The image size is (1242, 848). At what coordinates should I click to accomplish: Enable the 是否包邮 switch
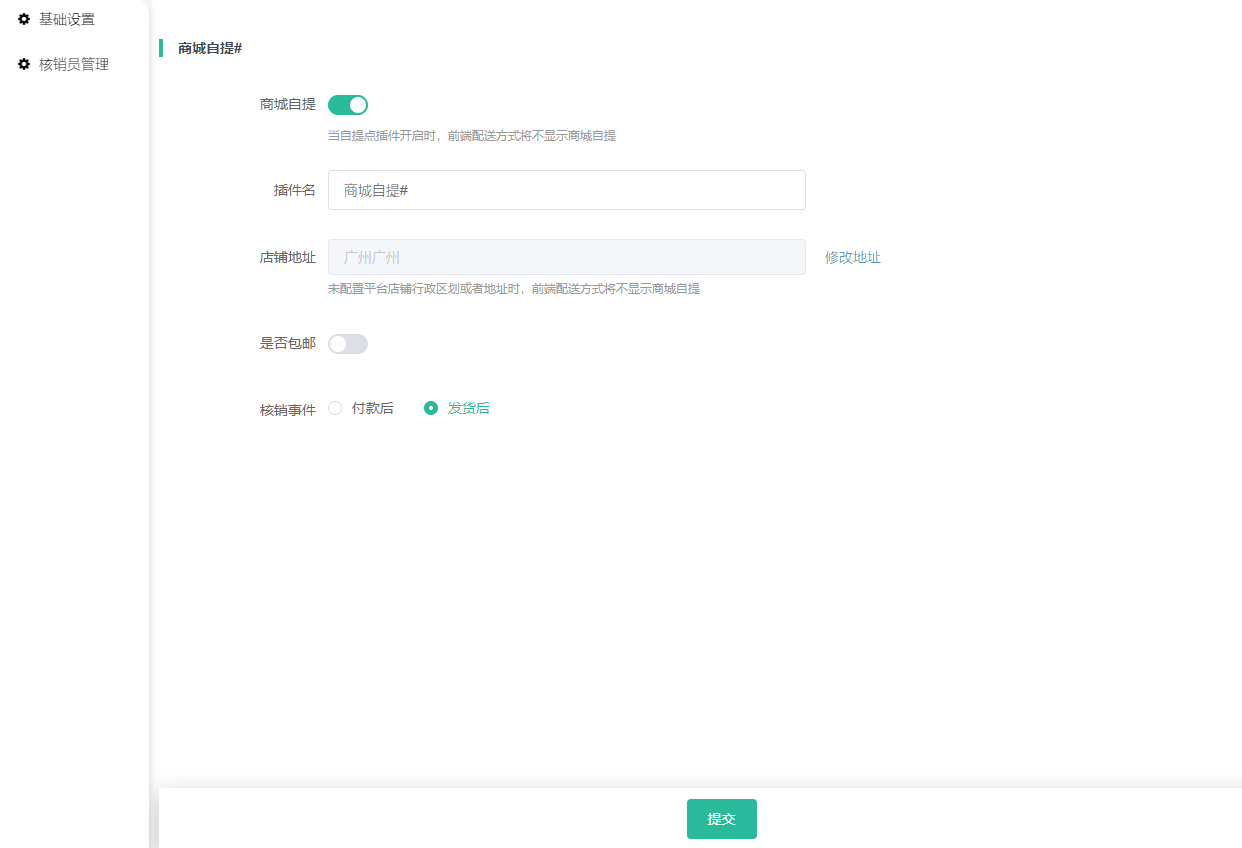(x=348, y=344)
